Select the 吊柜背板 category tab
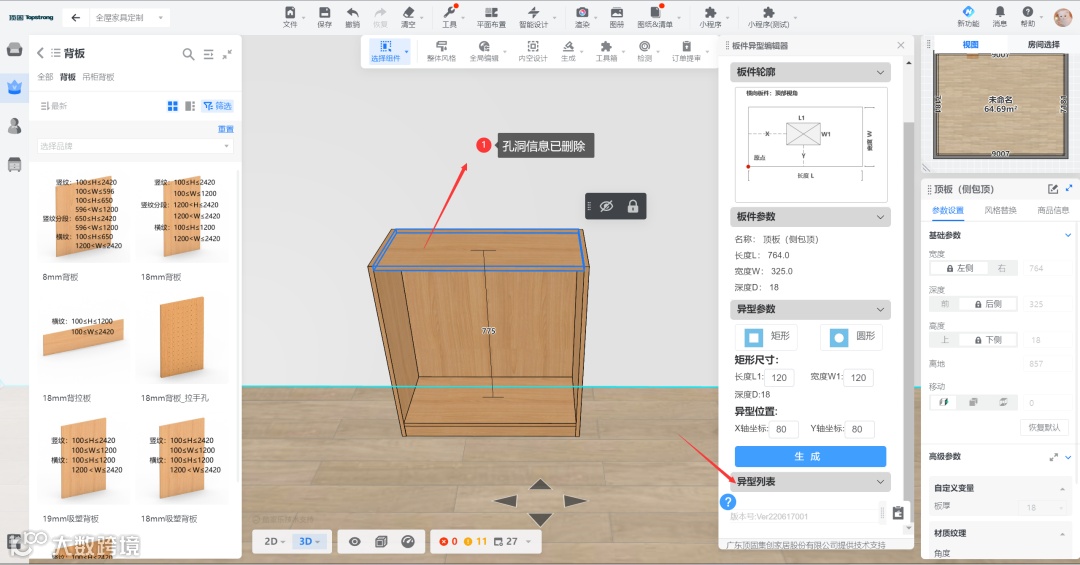The width and height of the screenshot is (1080, 565). click(x=98, y=77)
